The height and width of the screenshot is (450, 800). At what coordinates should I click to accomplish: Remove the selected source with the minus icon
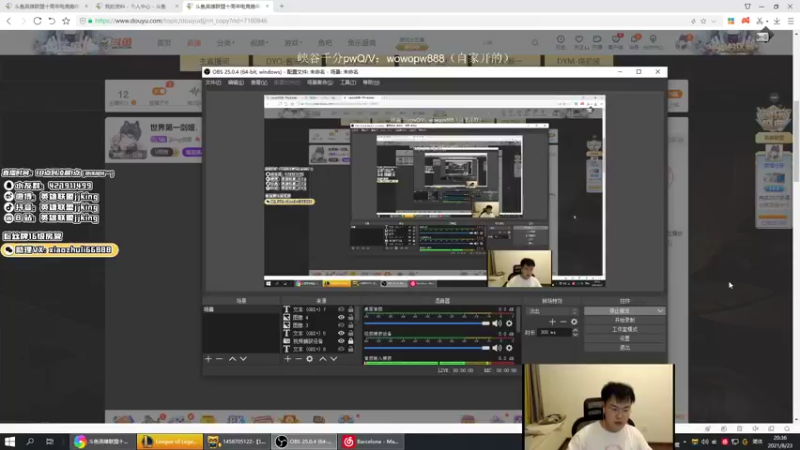[298, 359]
